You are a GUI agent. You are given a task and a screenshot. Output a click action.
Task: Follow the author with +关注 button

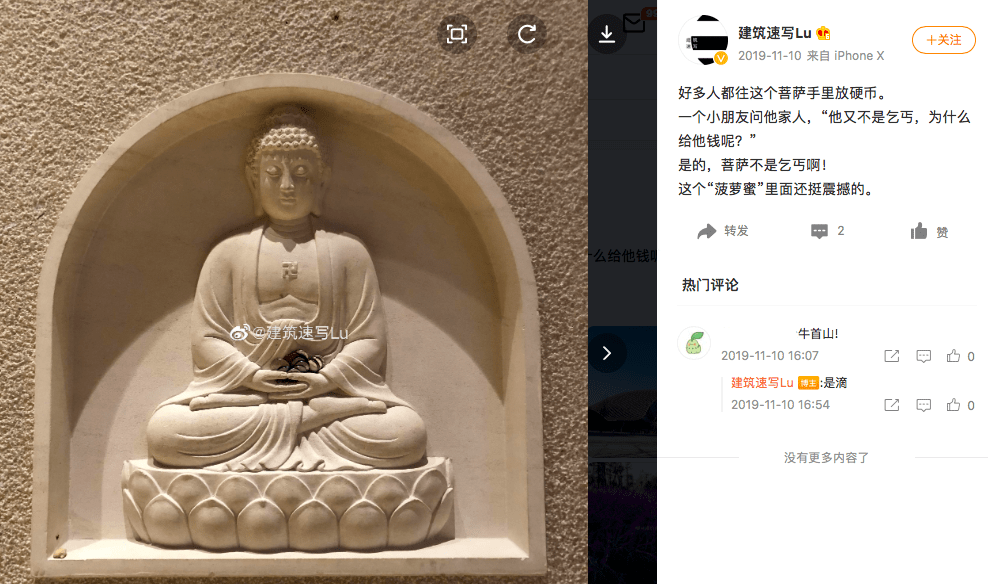tap(944, 40)
